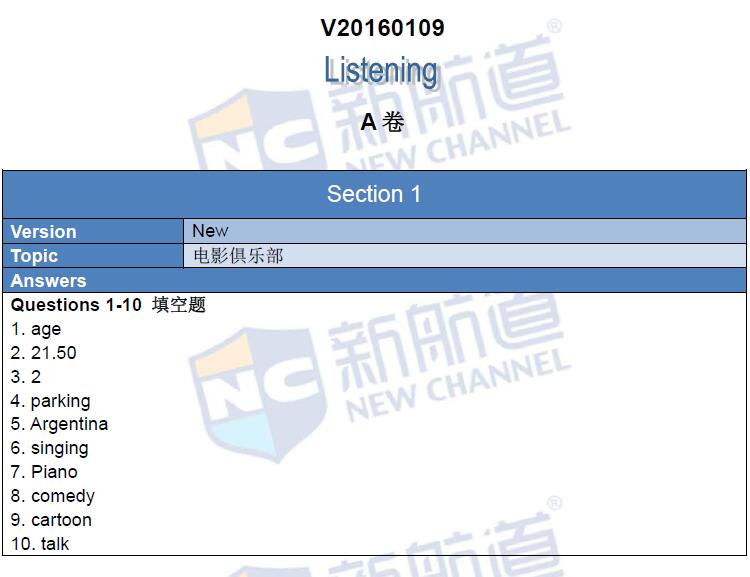750x577 pixels.
Task: Click answer 4 parking
Action: tap(51, 401)
